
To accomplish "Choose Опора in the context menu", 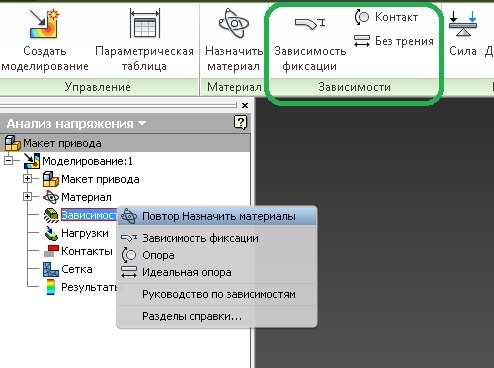I will (x=217, y=255).
